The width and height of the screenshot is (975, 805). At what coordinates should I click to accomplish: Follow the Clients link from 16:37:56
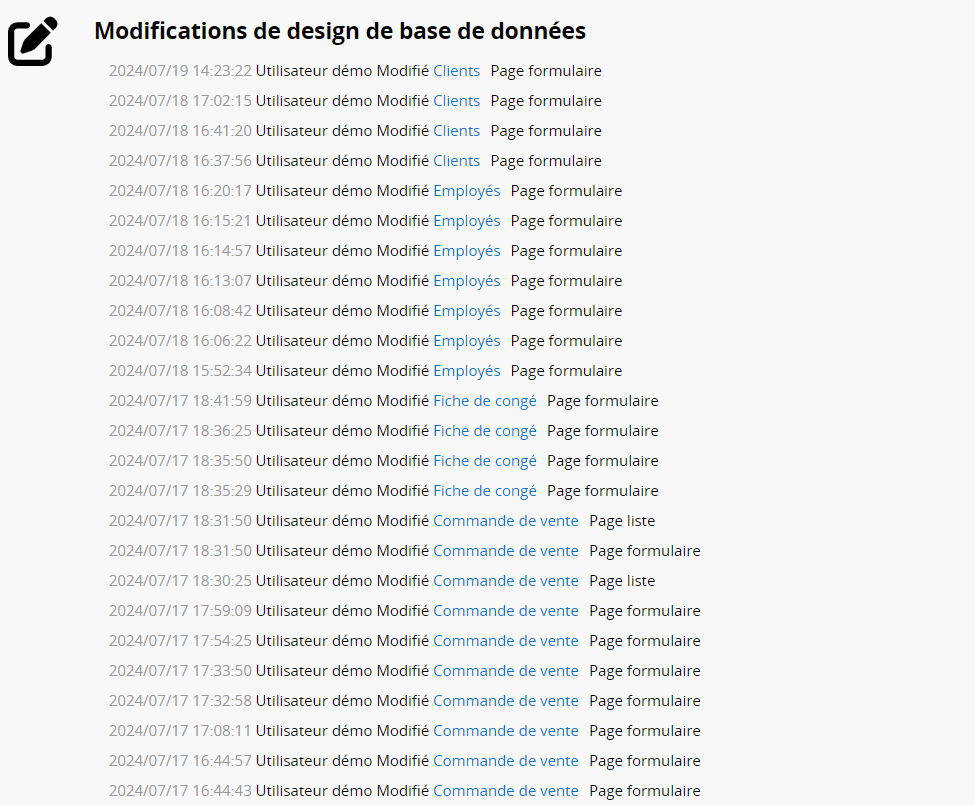click(456, 161)
